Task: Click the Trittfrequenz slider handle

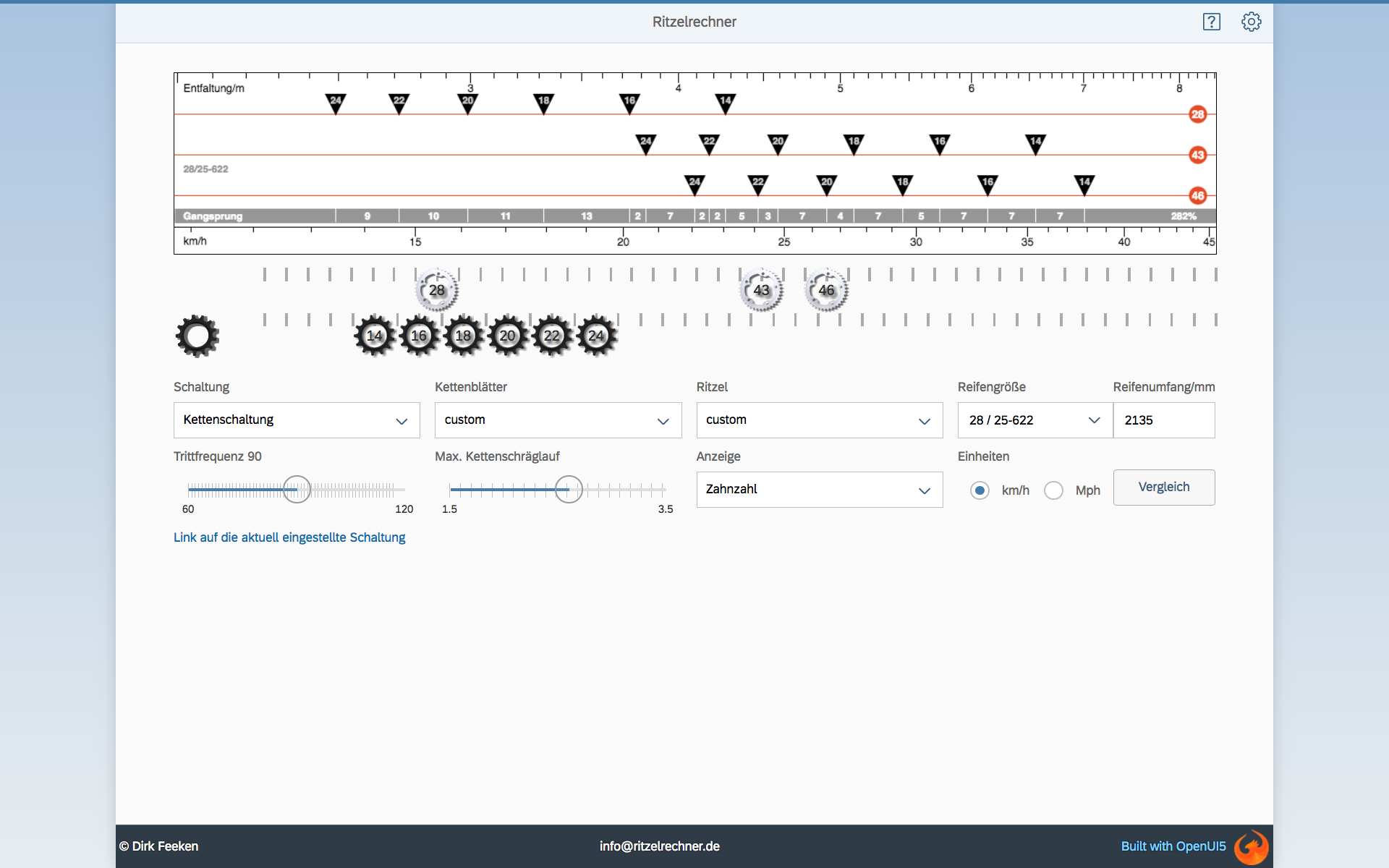Action: [x=297, y=490]
